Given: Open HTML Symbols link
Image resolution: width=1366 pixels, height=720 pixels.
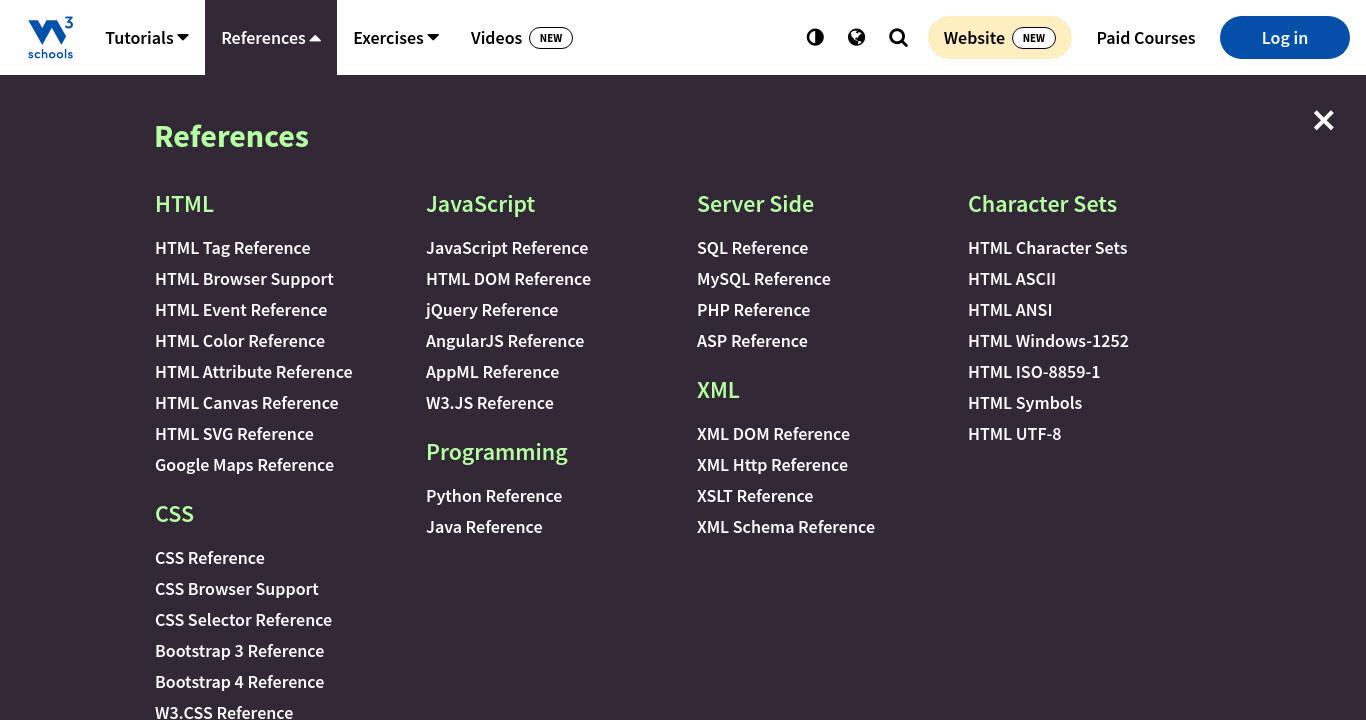Looking at the screenshot, I should (1025, 403).
